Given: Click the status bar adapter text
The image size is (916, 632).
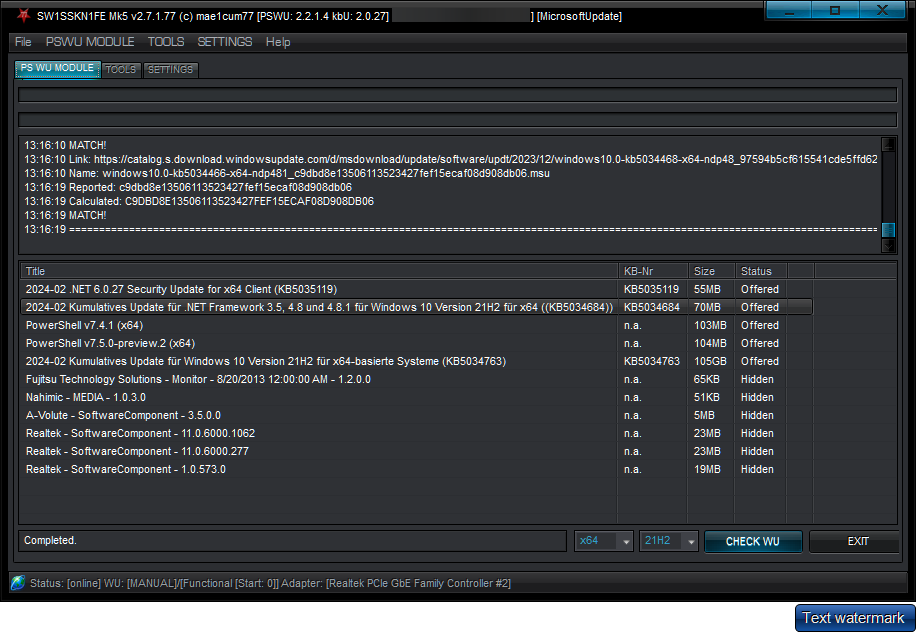Looking at the screenshot, I should pyautogui.click(x=395, y=583).
